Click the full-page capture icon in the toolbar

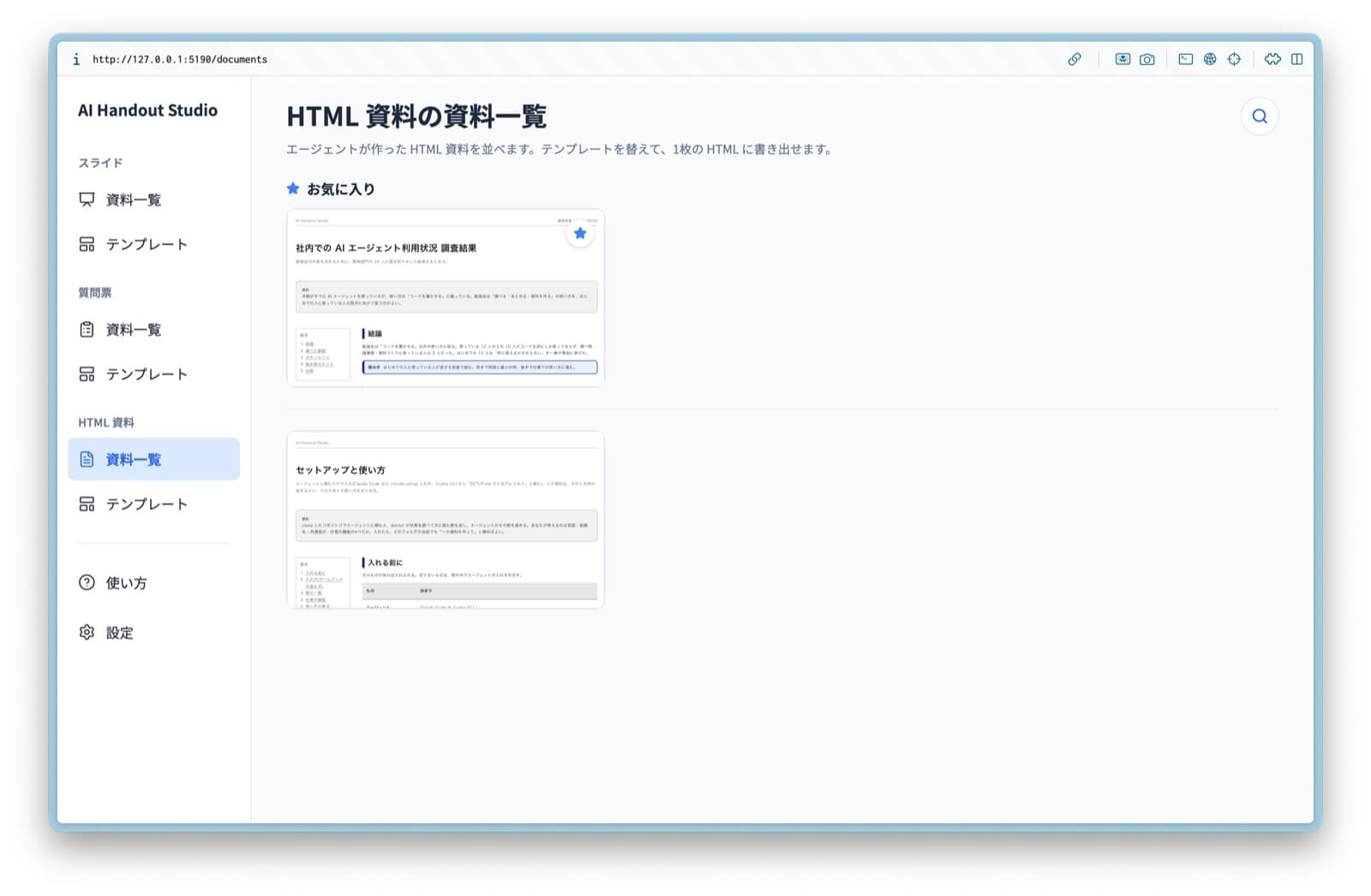1123,59
